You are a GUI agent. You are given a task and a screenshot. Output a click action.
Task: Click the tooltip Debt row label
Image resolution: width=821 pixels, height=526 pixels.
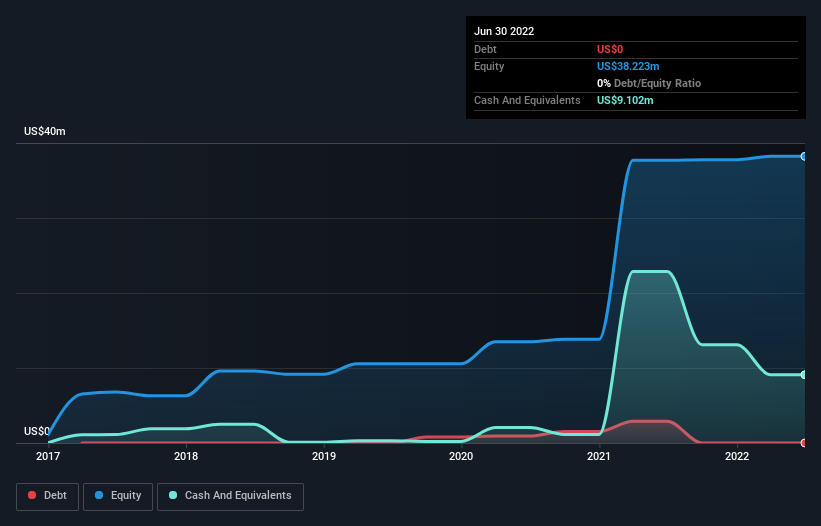[485, 49]
